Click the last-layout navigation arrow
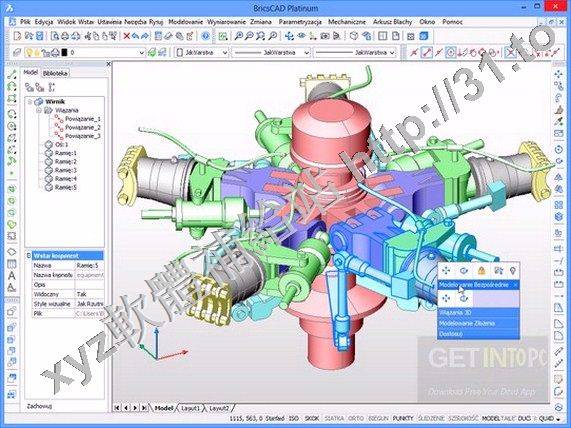 145,408
